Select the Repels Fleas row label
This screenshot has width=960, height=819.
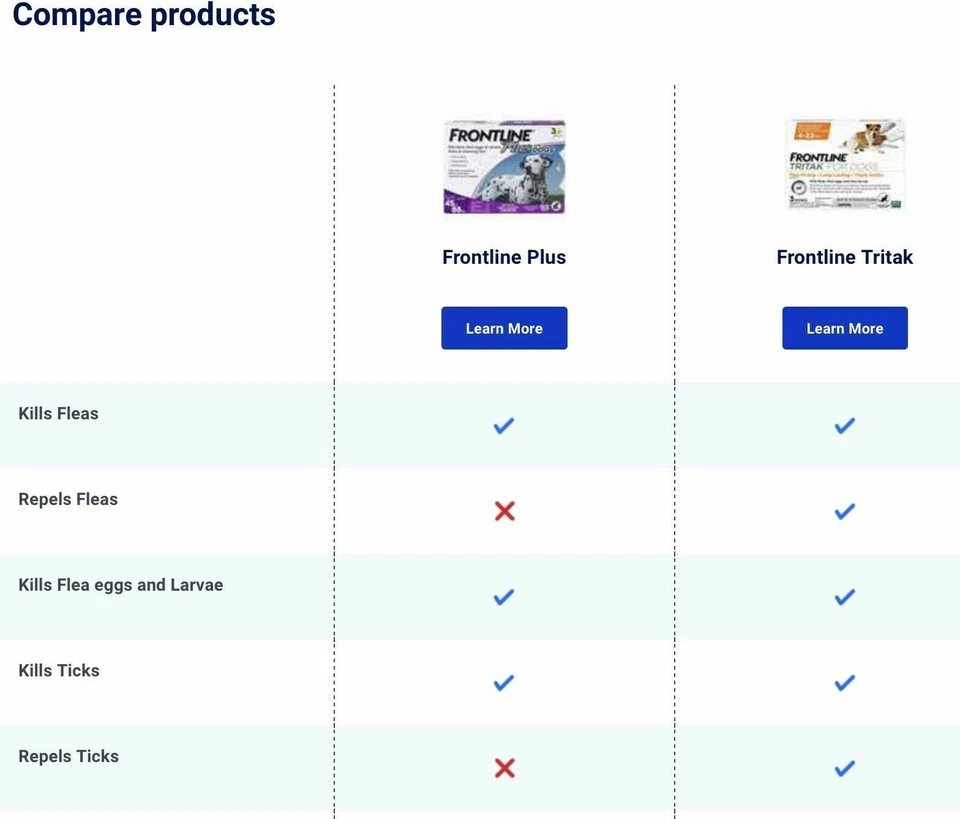68,499
